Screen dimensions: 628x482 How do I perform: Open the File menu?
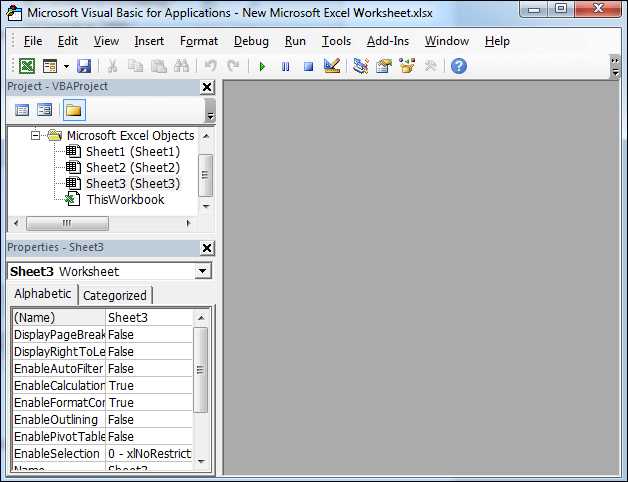click(x=32, y=41)
